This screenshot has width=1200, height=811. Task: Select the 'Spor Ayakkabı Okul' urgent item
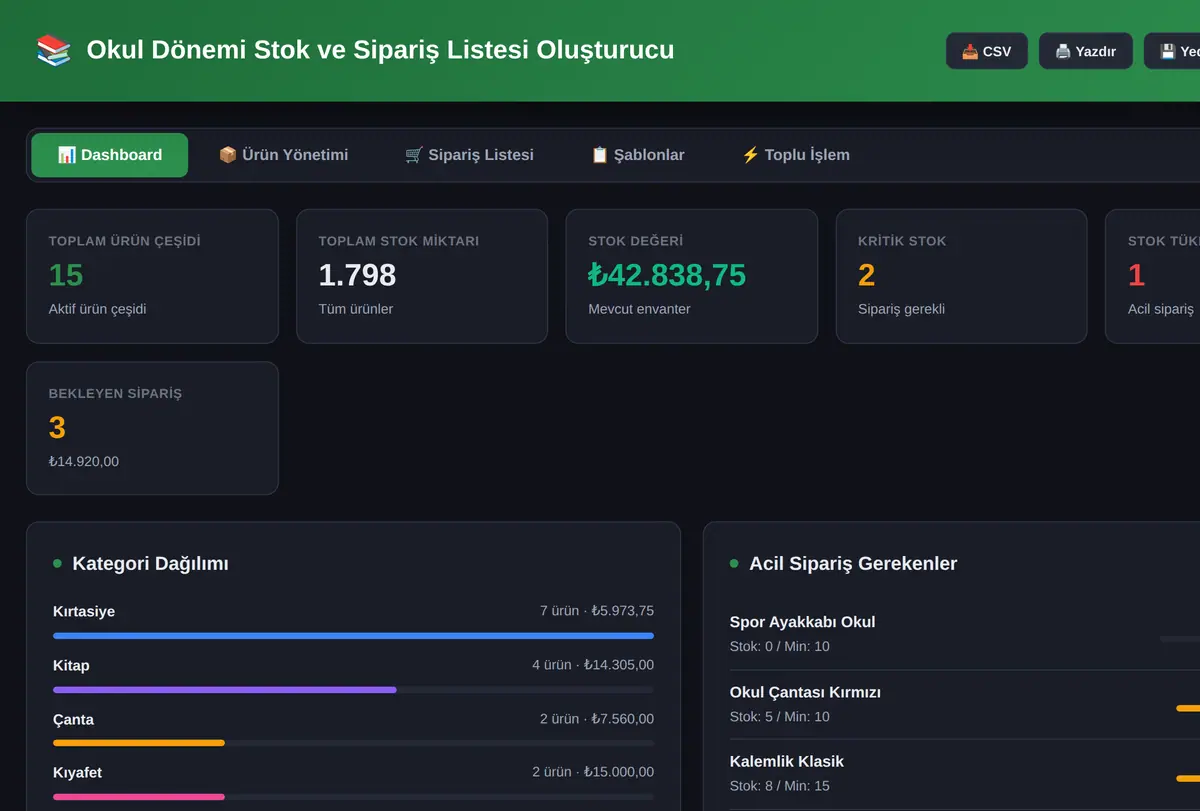(x=803, y=622)
